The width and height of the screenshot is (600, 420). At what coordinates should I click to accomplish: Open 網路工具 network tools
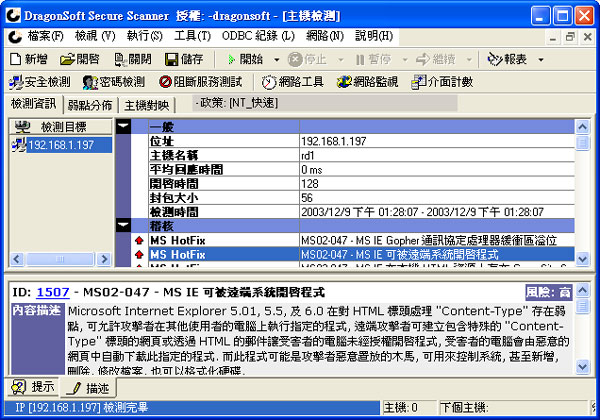(293, 82)
